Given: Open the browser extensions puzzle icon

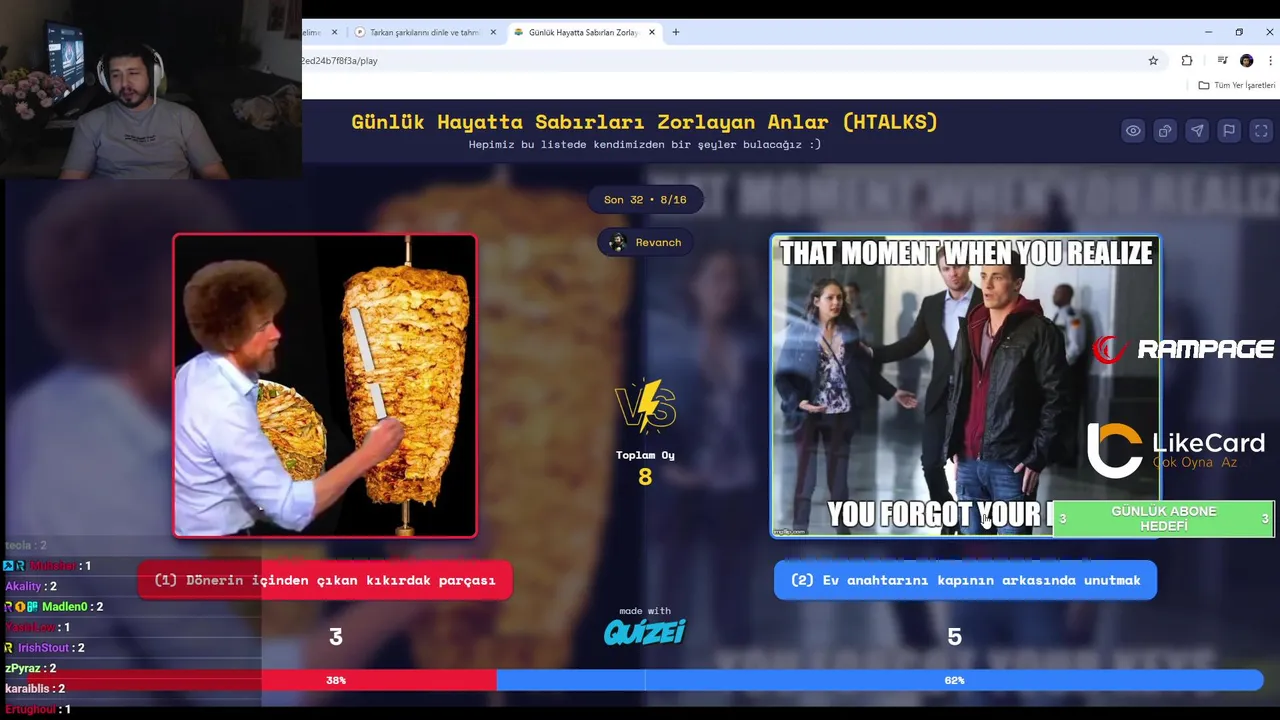Looking at the screenshot, I should pyautogui.click(x=1187, y=61).
